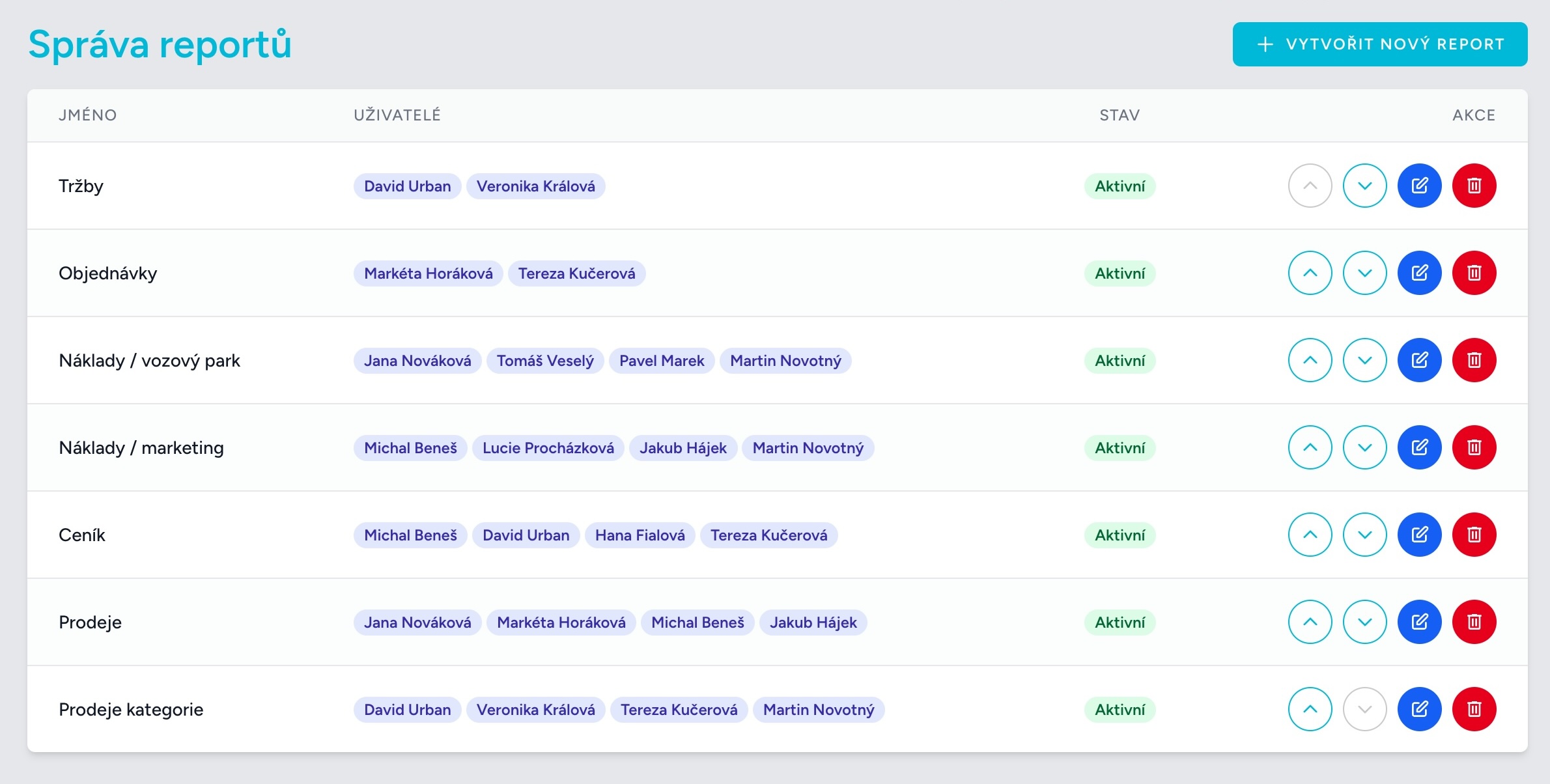Click the Uživatelé column header

tap(397, 115)
